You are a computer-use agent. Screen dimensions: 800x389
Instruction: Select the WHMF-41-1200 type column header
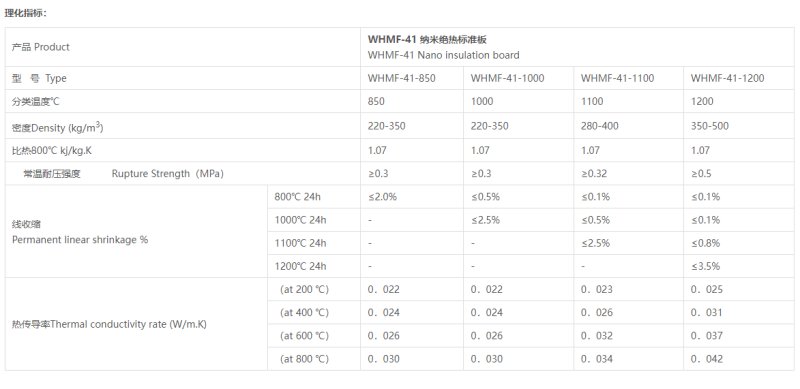coord(739,78)
